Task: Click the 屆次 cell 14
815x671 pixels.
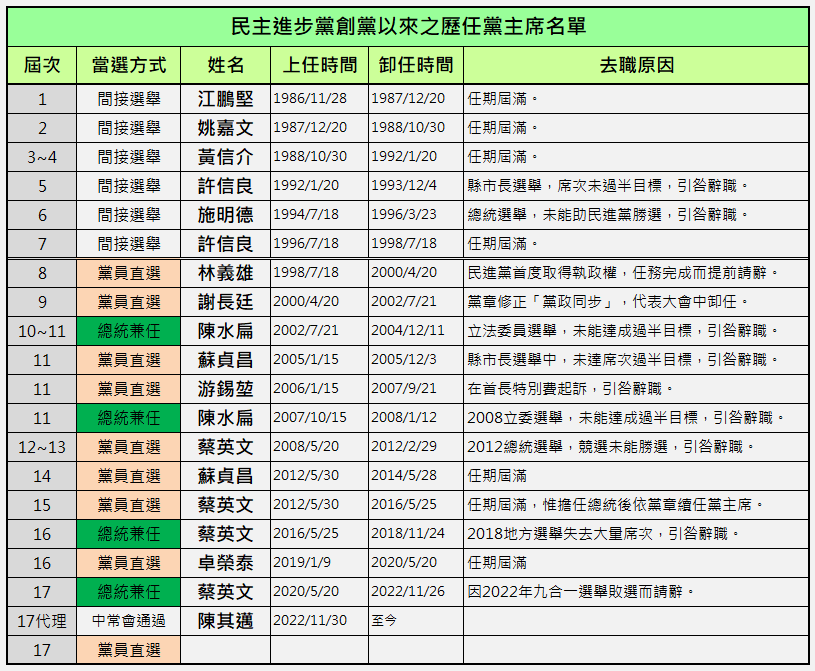Action: tap(42, 476)
